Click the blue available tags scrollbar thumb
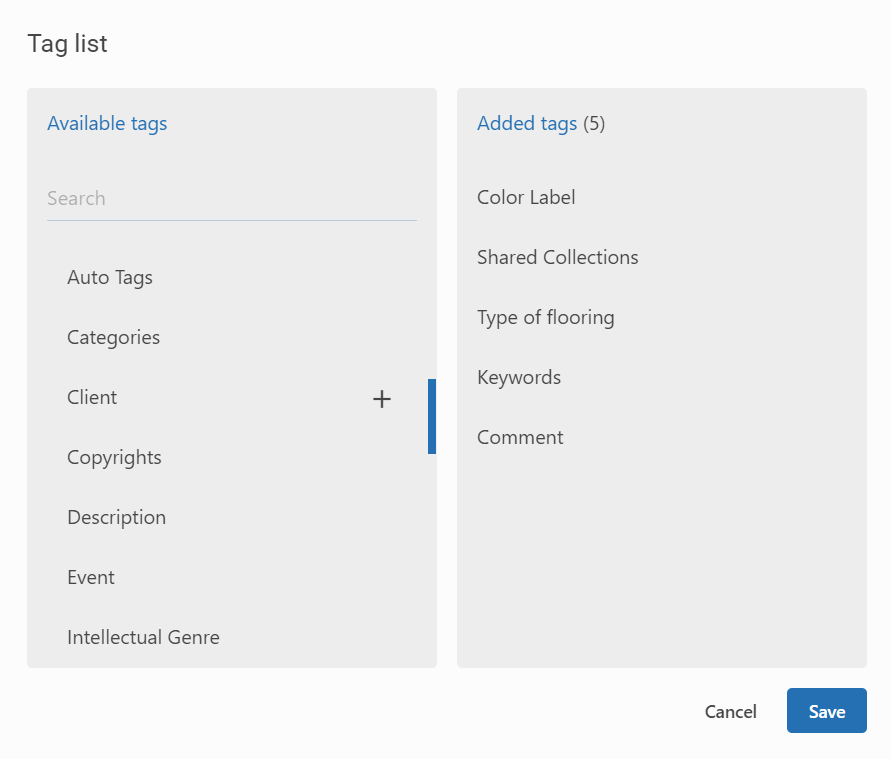The height and width of the screenshot is (759, 891). pos(431,416)
